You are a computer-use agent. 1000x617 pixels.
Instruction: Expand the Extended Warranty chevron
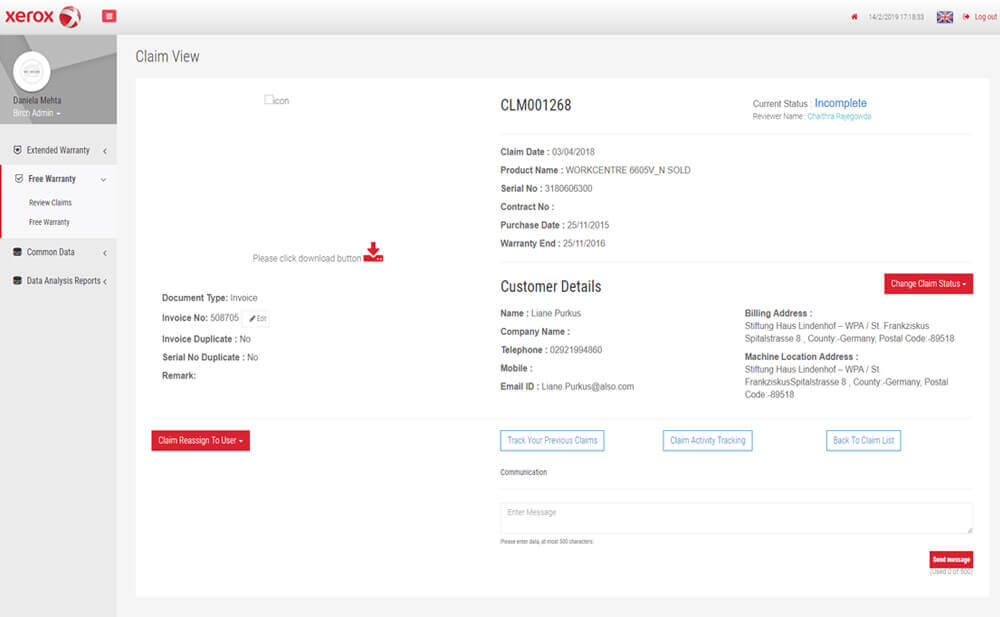105,151
